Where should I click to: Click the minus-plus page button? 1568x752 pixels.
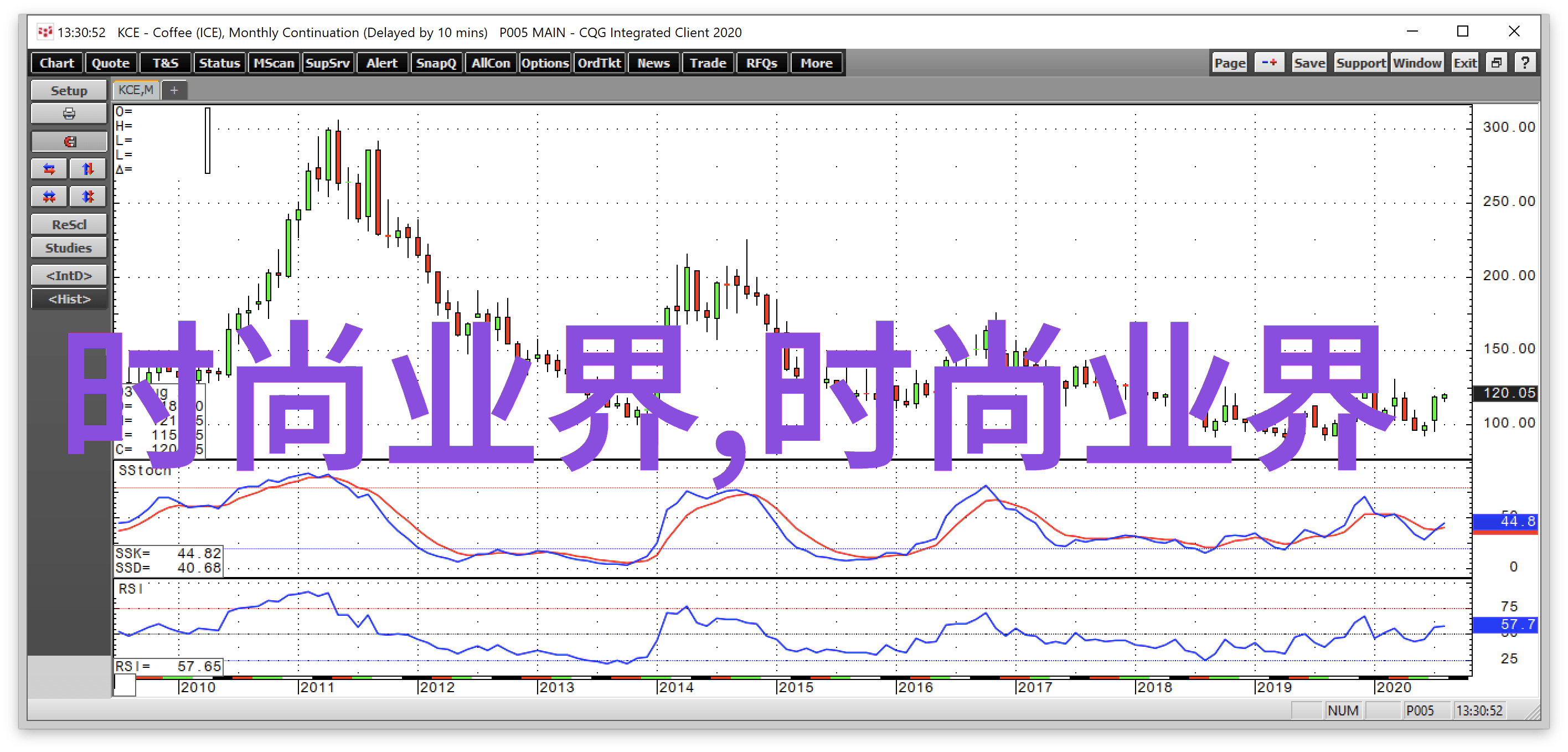tap(1268, 63)
